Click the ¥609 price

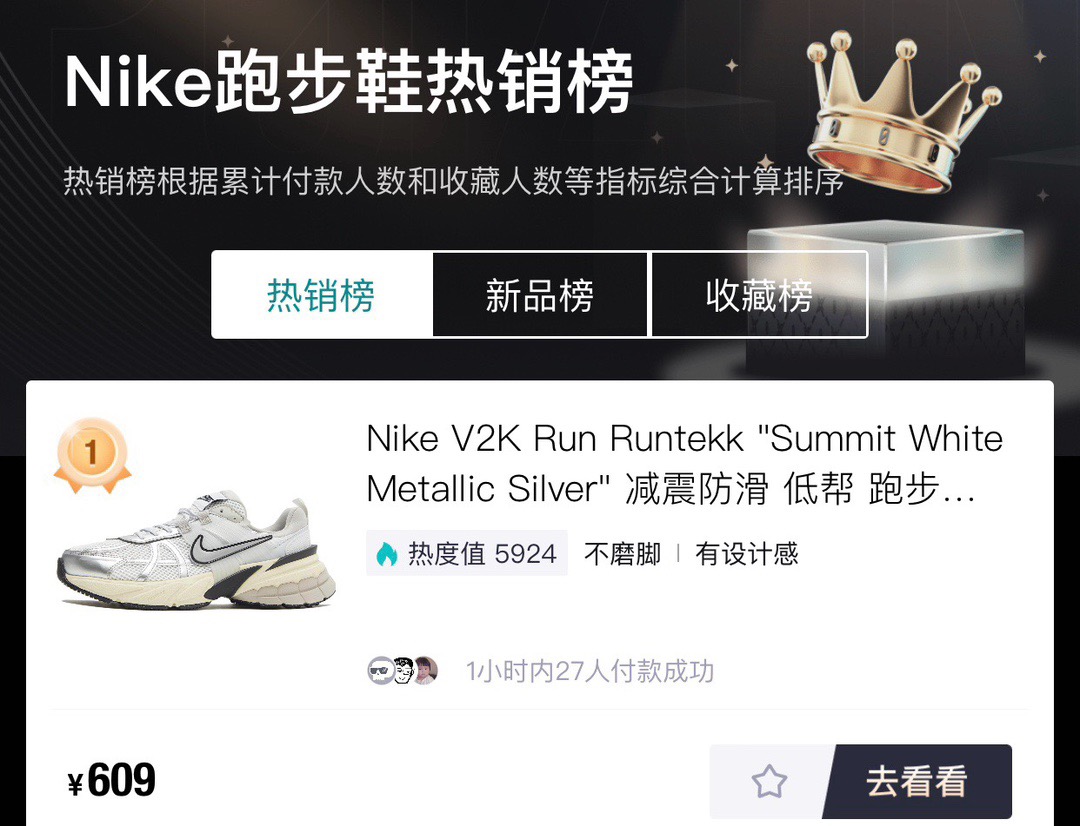pos(112,781)
